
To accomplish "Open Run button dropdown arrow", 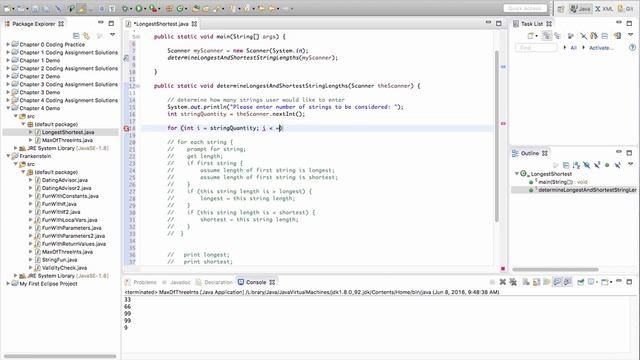I will coord(145,9).
